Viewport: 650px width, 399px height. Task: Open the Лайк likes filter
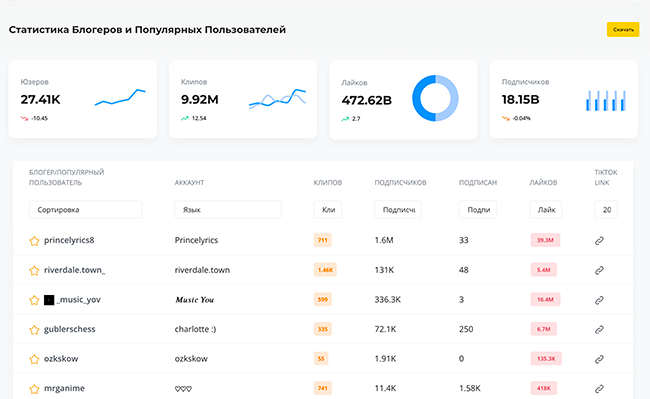546,210
